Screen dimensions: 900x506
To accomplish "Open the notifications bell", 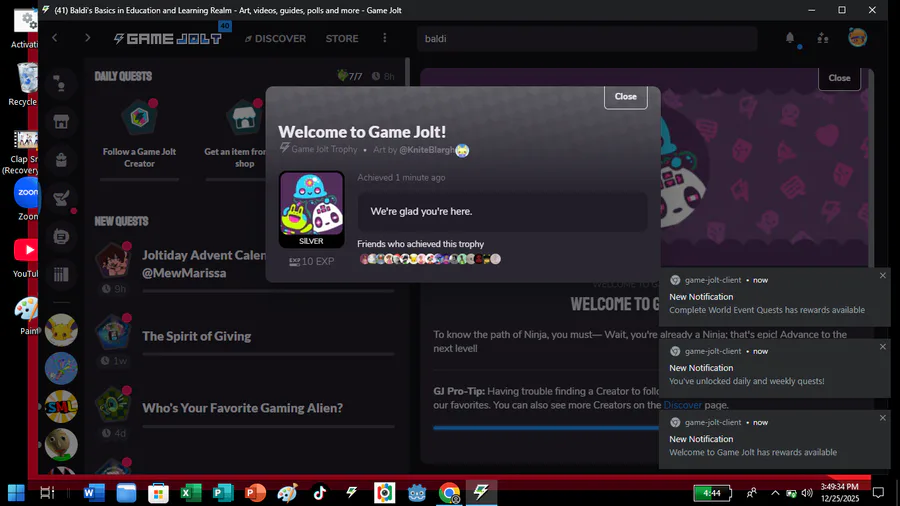I will pyautogui.click(x=790, y=38).
